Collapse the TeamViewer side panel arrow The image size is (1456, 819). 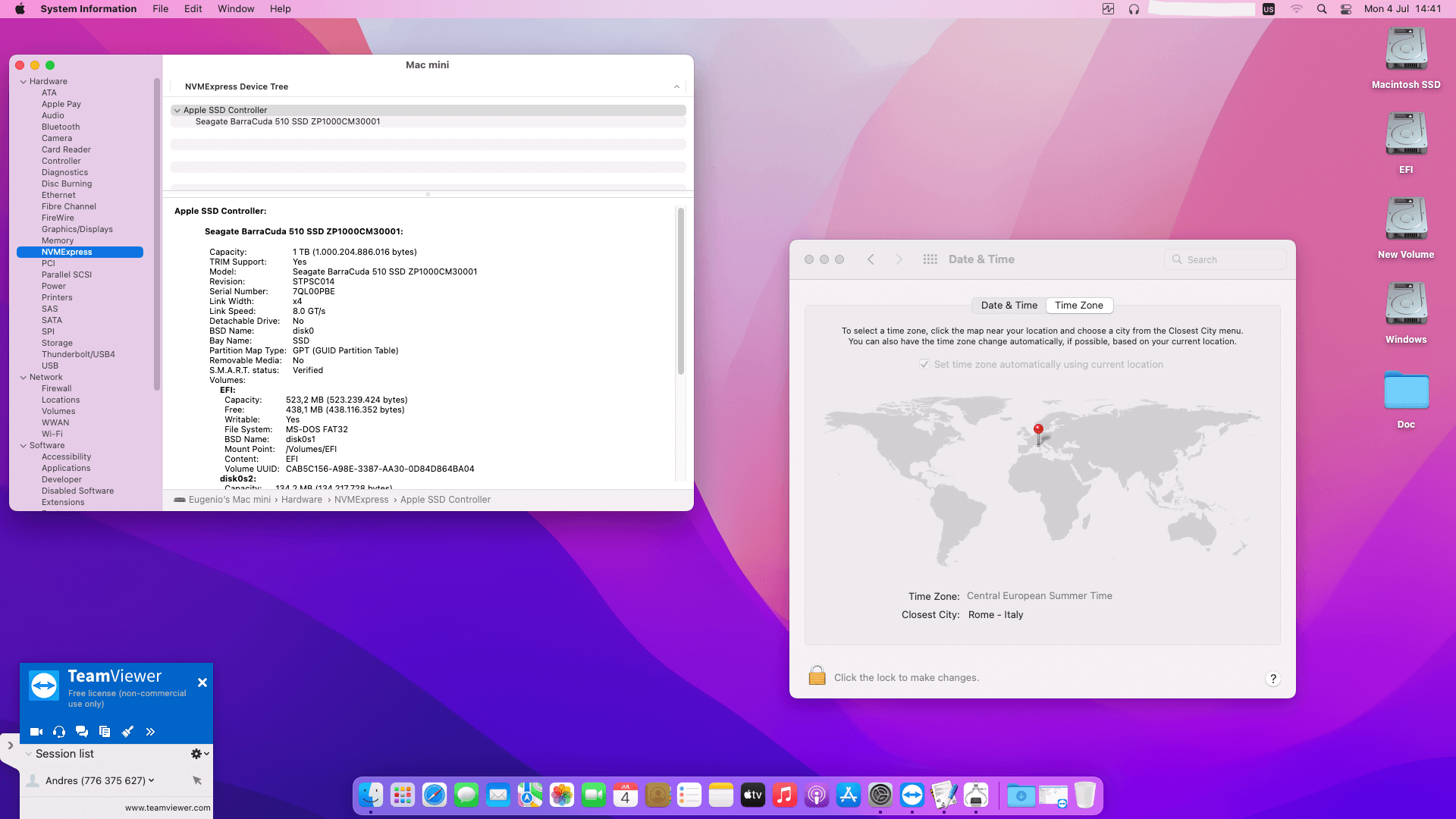point(10,745)
